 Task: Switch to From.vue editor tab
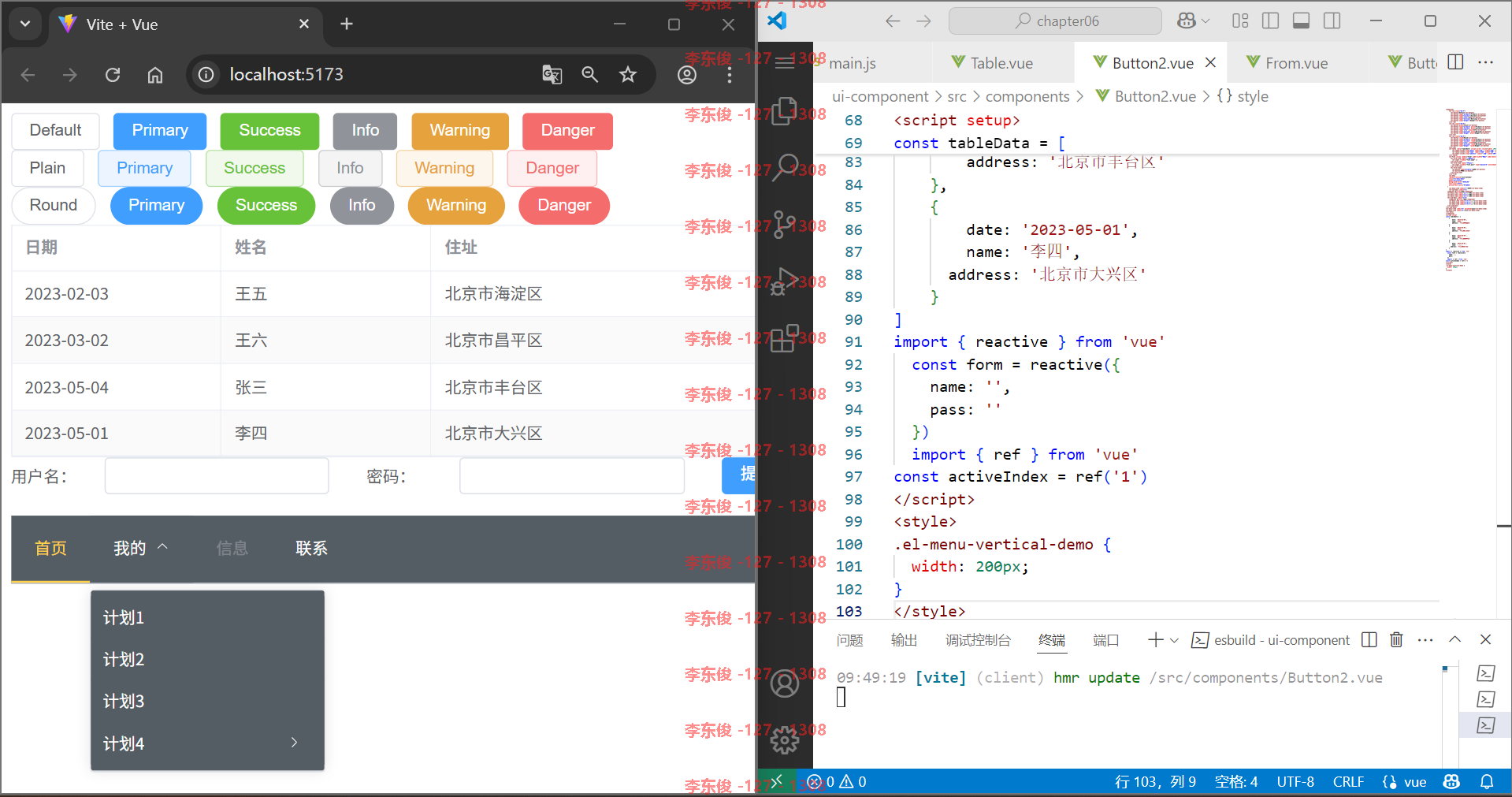click(x=1296, y=63)
